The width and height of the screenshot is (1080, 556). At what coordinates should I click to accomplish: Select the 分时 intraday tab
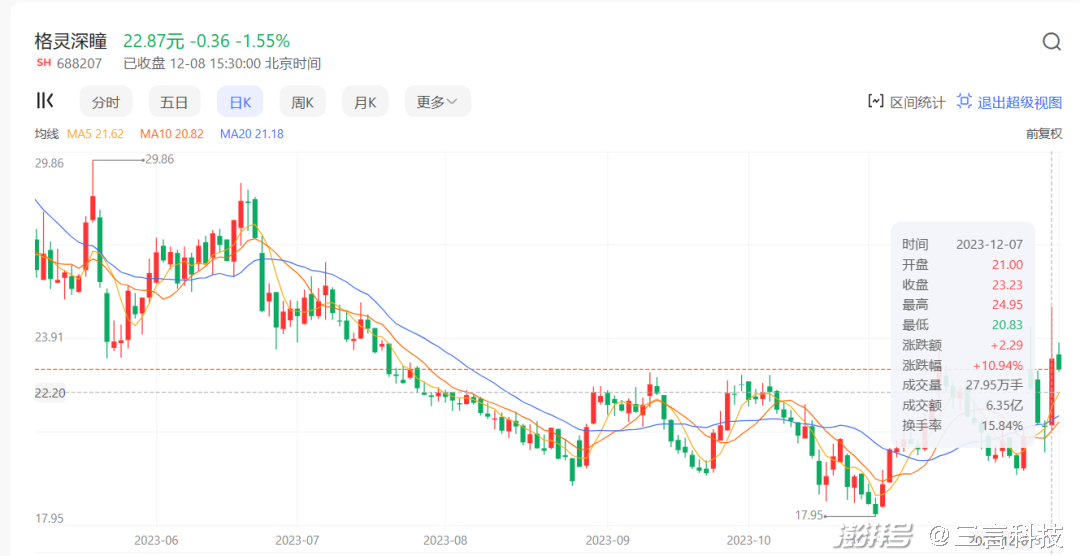(x=105, y=102)
